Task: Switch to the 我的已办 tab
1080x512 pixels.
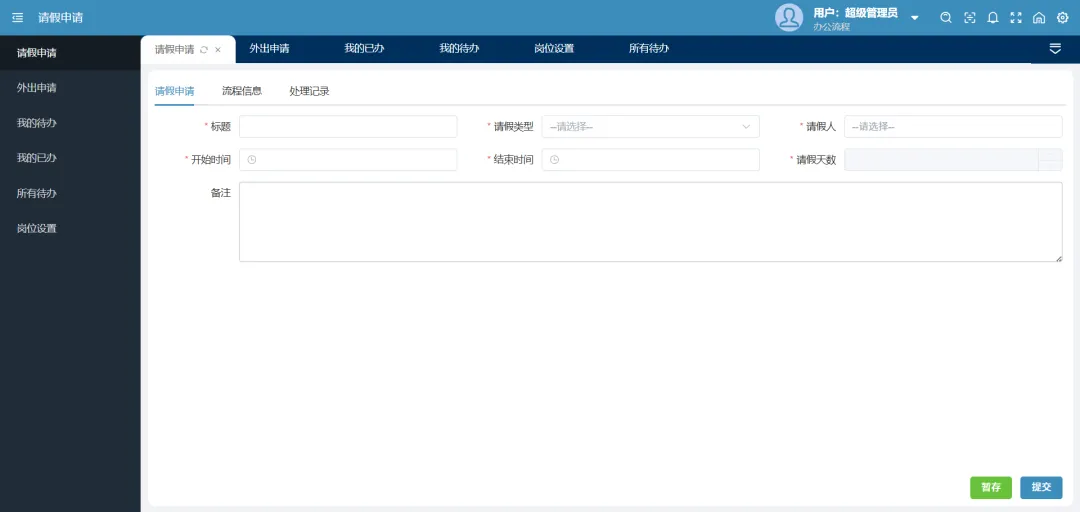Action: (364, 49)
